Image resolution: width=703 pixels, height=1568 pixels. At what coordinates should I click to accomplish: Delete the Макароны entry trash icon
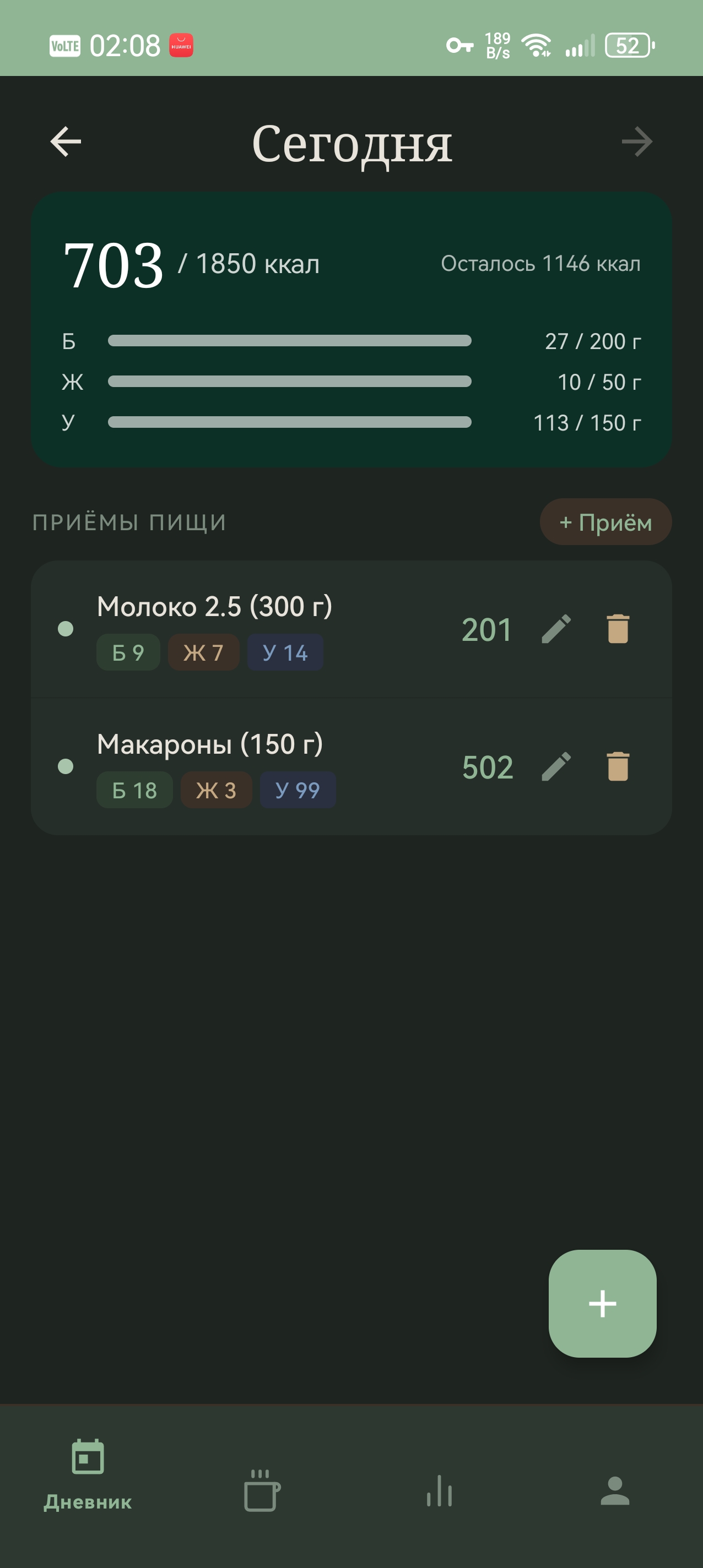point(618,766)
